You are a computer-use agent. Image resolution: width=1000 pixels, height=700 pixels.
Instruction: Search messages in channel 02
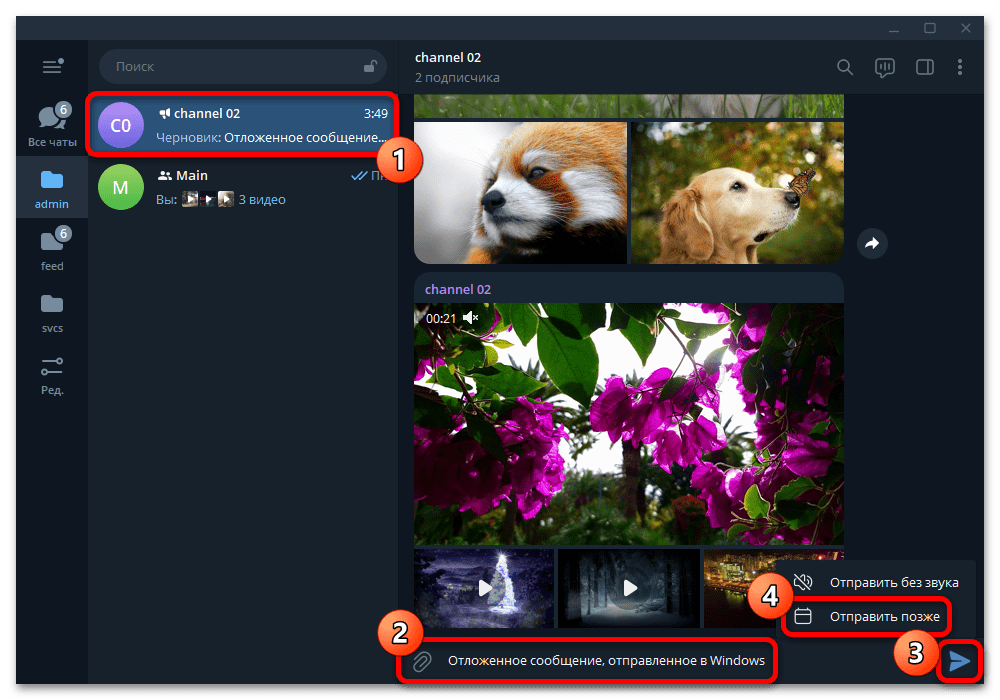tap(844, 67)
